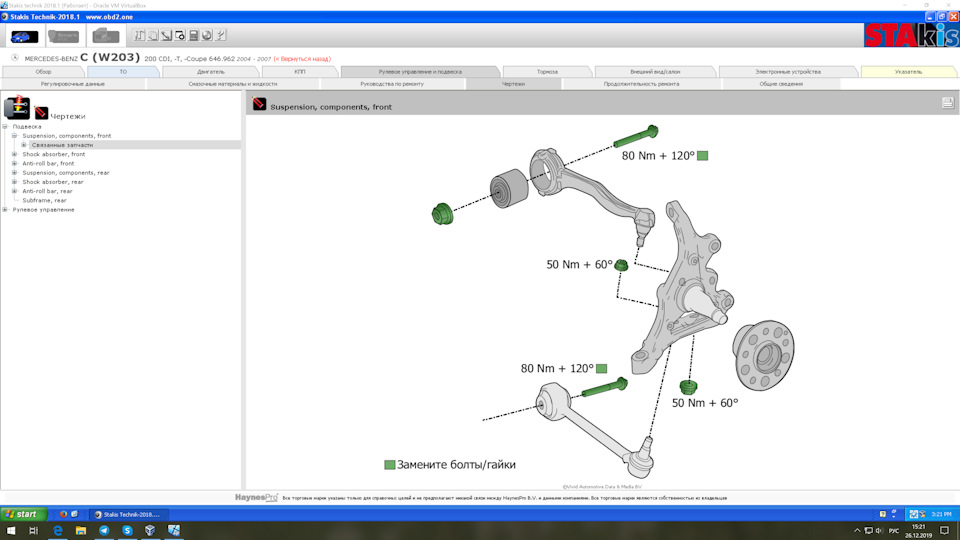Select Anti-roll bar, rear tree item
The height and width of the screenshot is (540, 960).
[x=47, y=191]
